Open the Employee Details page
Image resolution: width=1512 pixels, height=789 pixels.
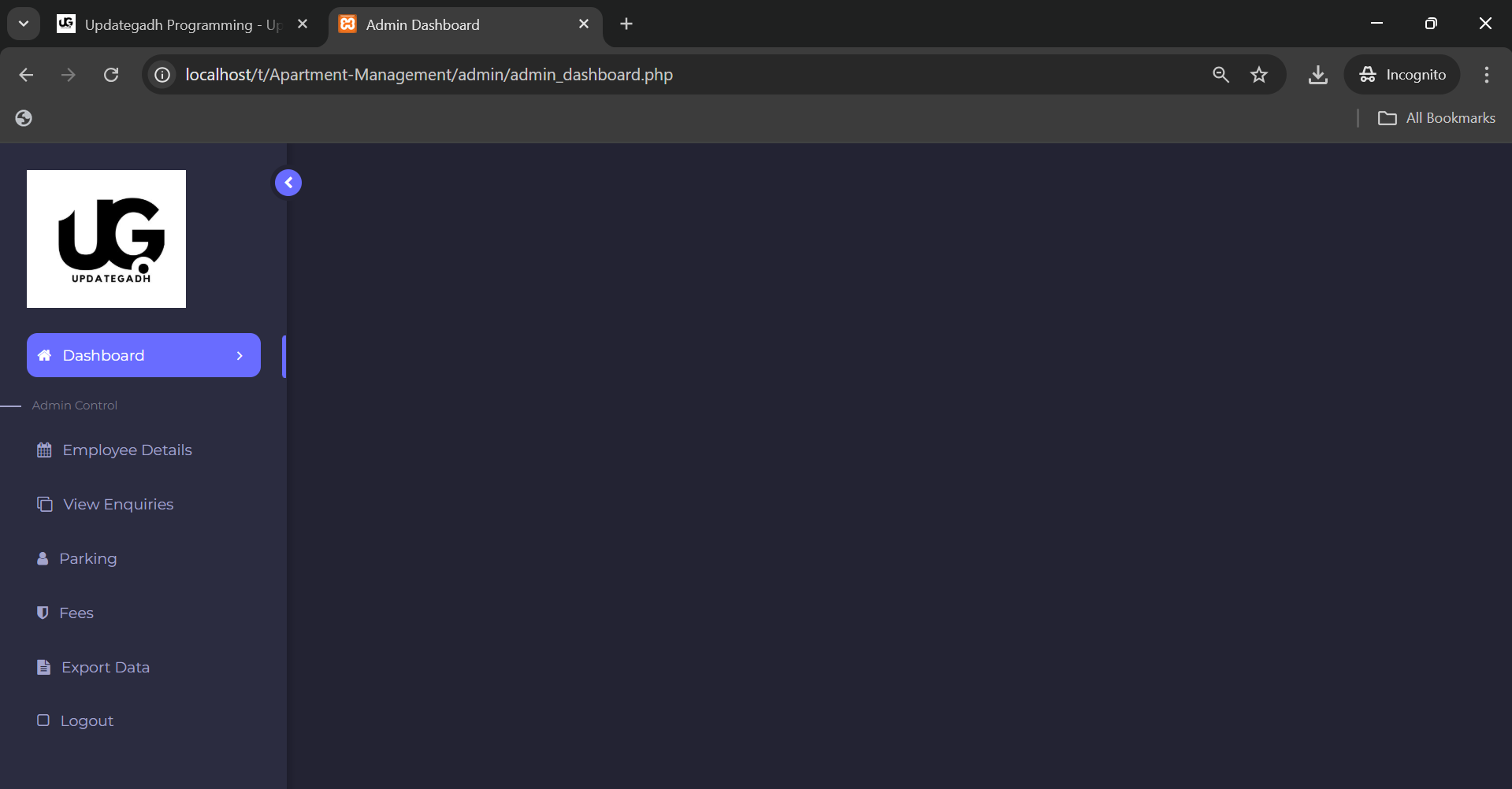pyautogui.click(x=127, y=450)
